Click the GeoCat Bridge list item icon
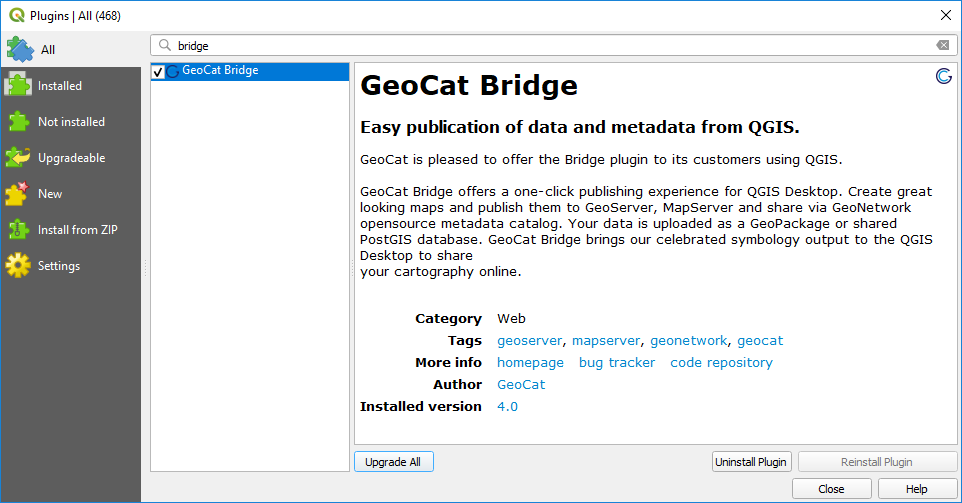962x503 pixels. pyautogui.click(x=173, y=71)
